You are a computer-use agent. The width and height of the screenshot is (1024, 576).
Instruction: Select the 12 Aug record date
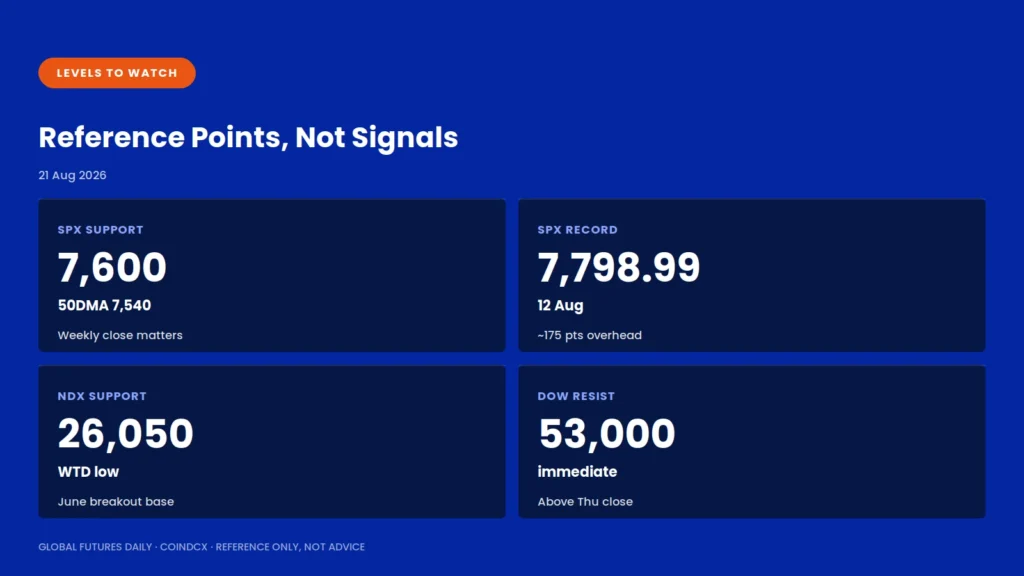(560, 306)
